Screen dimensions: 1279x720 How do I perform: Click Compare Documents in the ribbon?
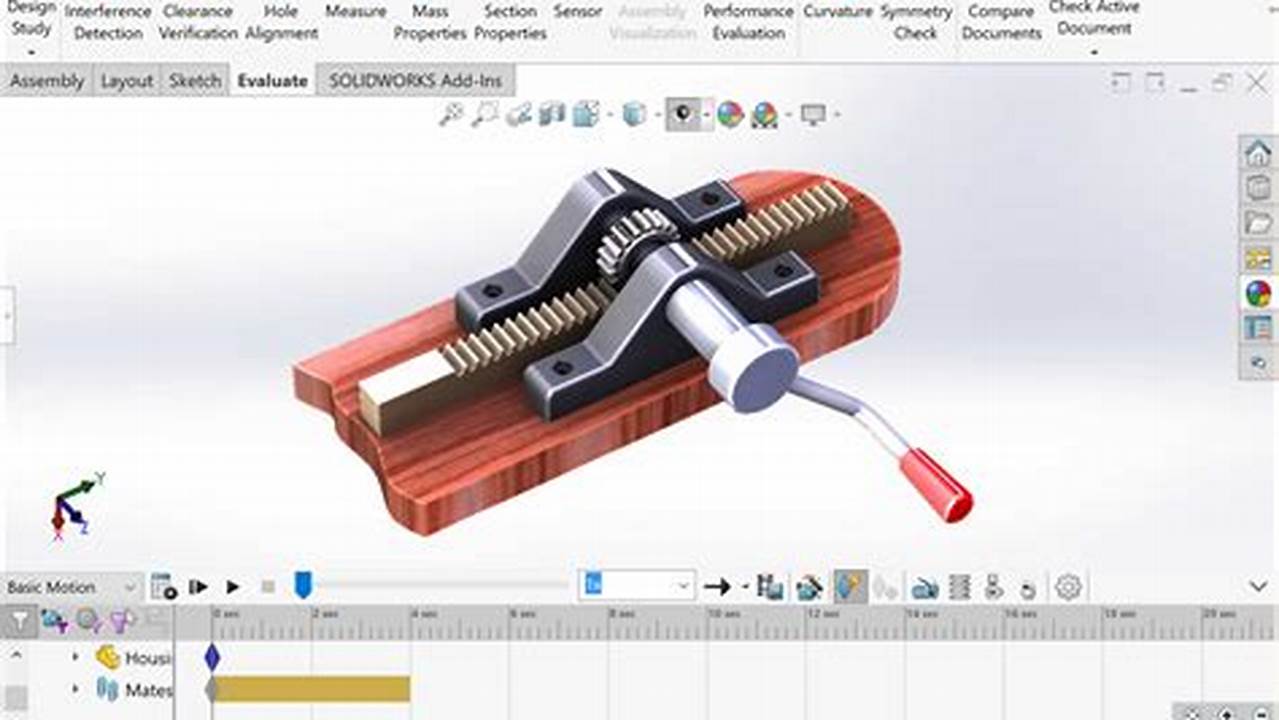tap(1000, 22)
